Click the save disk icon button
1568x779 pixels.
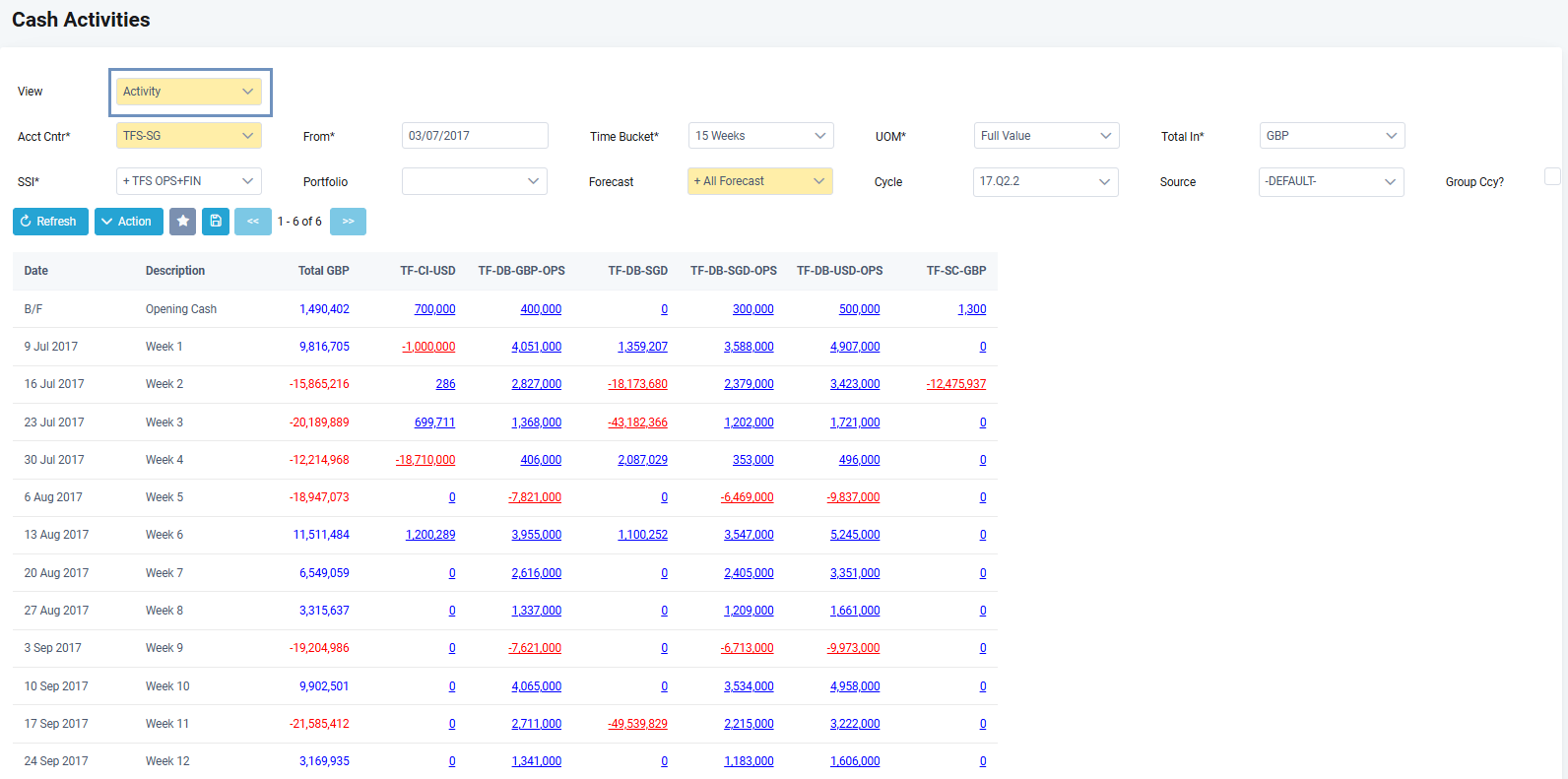point(216,222)
